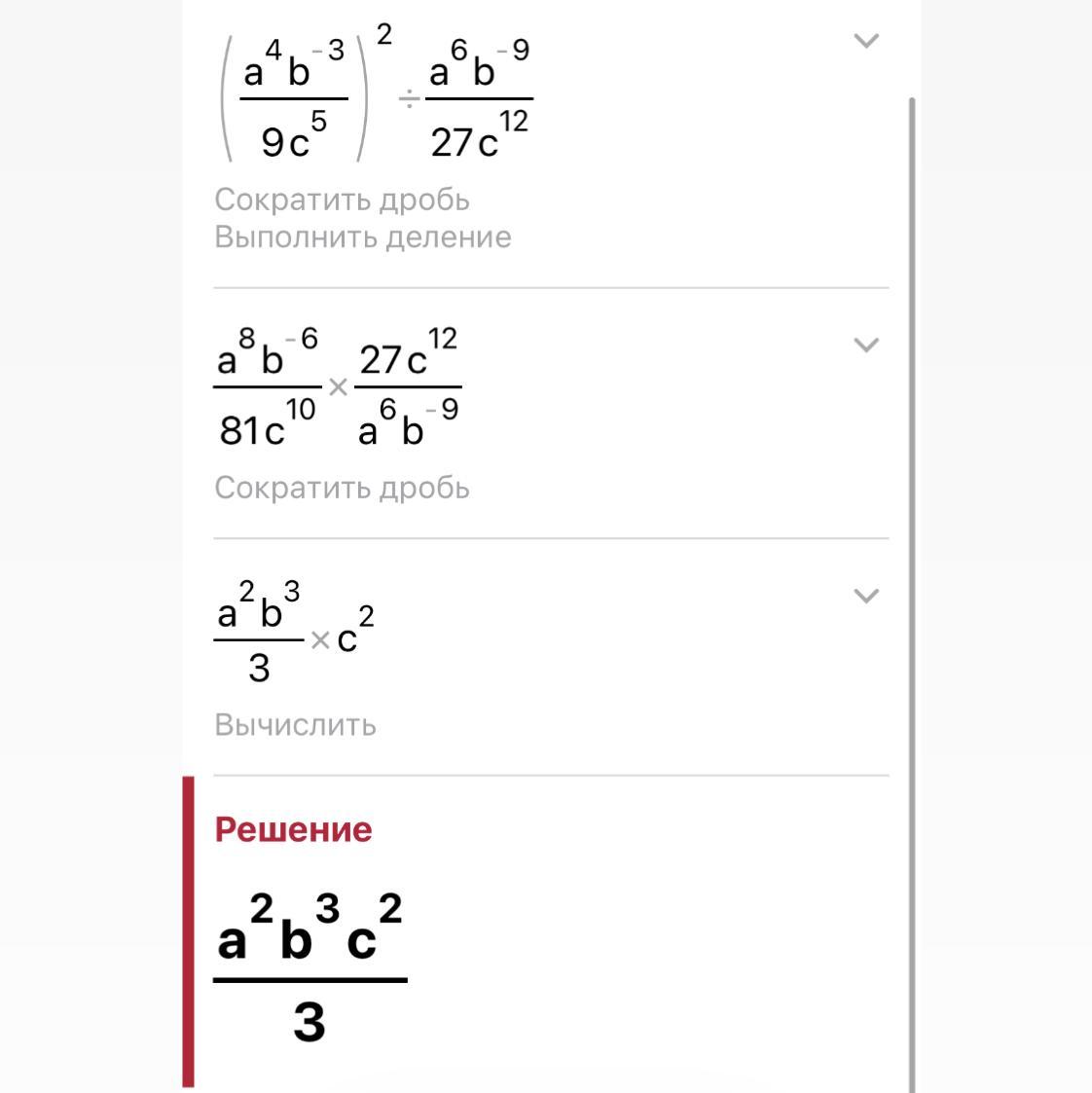Click Сократить дробь under the first expression
The image size is (1092, 1093).
click(x=342, y=200)
